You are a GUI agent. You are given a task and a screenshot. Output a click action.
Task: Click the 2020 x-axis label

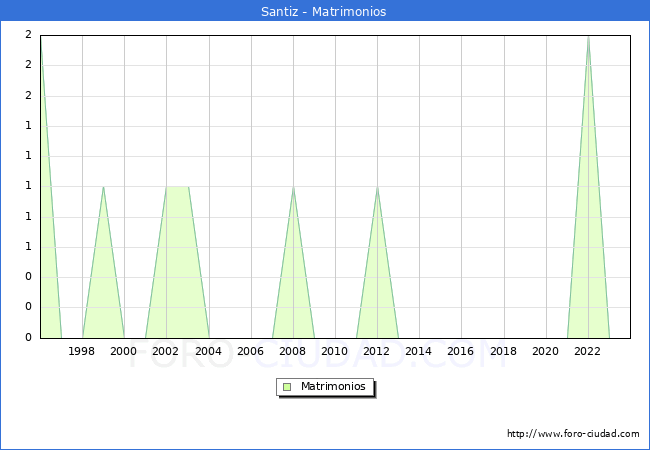click(x=546, y=351)
